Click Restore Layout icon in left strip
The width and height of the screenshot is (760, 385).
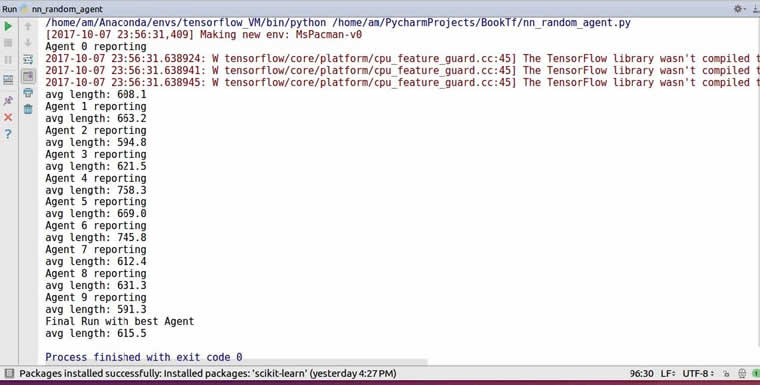pos(8,80)
